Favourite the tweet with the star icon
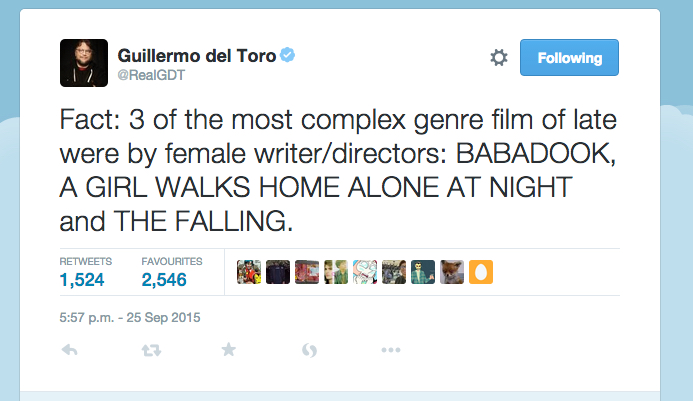The height and width of the screenshot is (401, 693). 228,349
